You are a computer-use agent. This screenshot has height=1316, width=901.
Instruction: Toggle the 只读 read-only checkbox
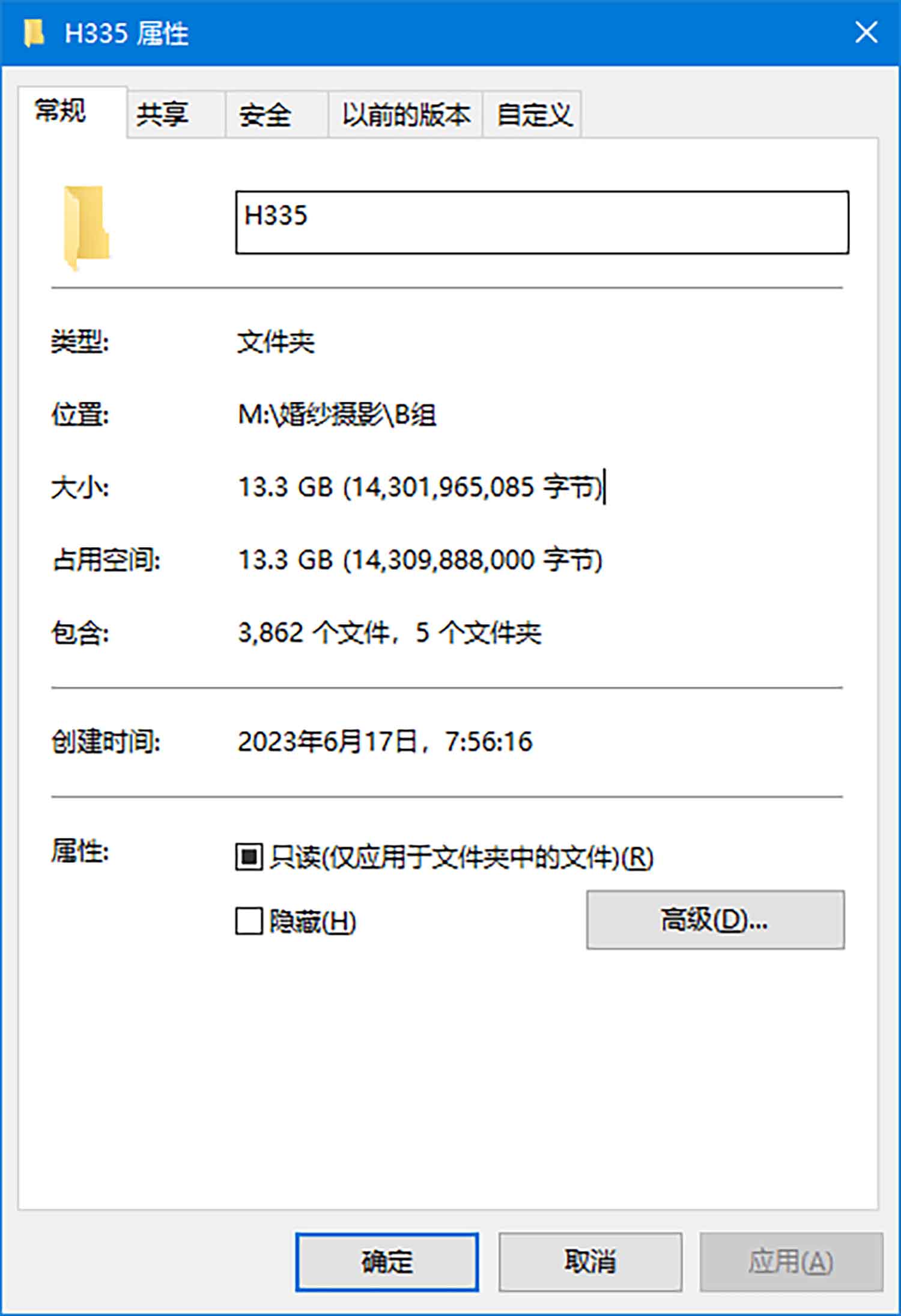pos(249,856)
